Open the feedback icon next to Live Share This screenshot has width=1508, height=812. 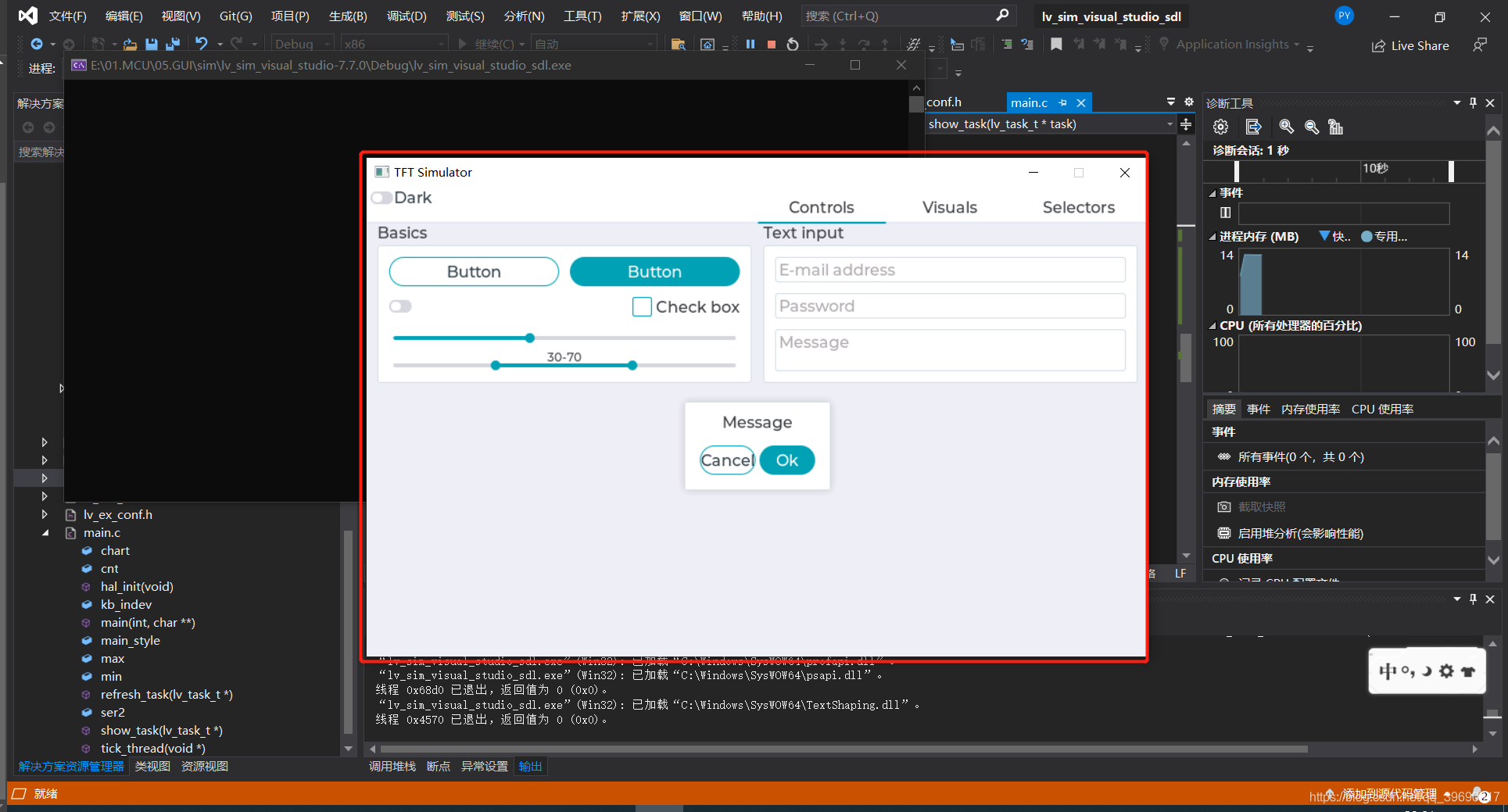coord(1479,45)
